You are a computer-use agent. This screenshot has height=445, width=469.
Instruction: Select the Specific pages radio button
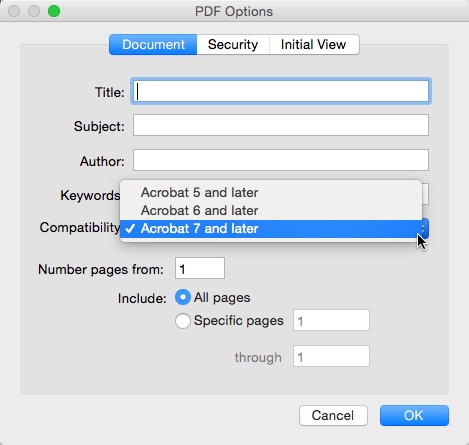click(x=183, y=321)
